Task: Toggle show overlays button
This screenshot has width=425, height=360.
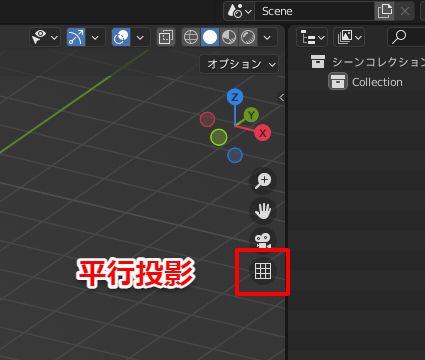Action: point(121,37)
